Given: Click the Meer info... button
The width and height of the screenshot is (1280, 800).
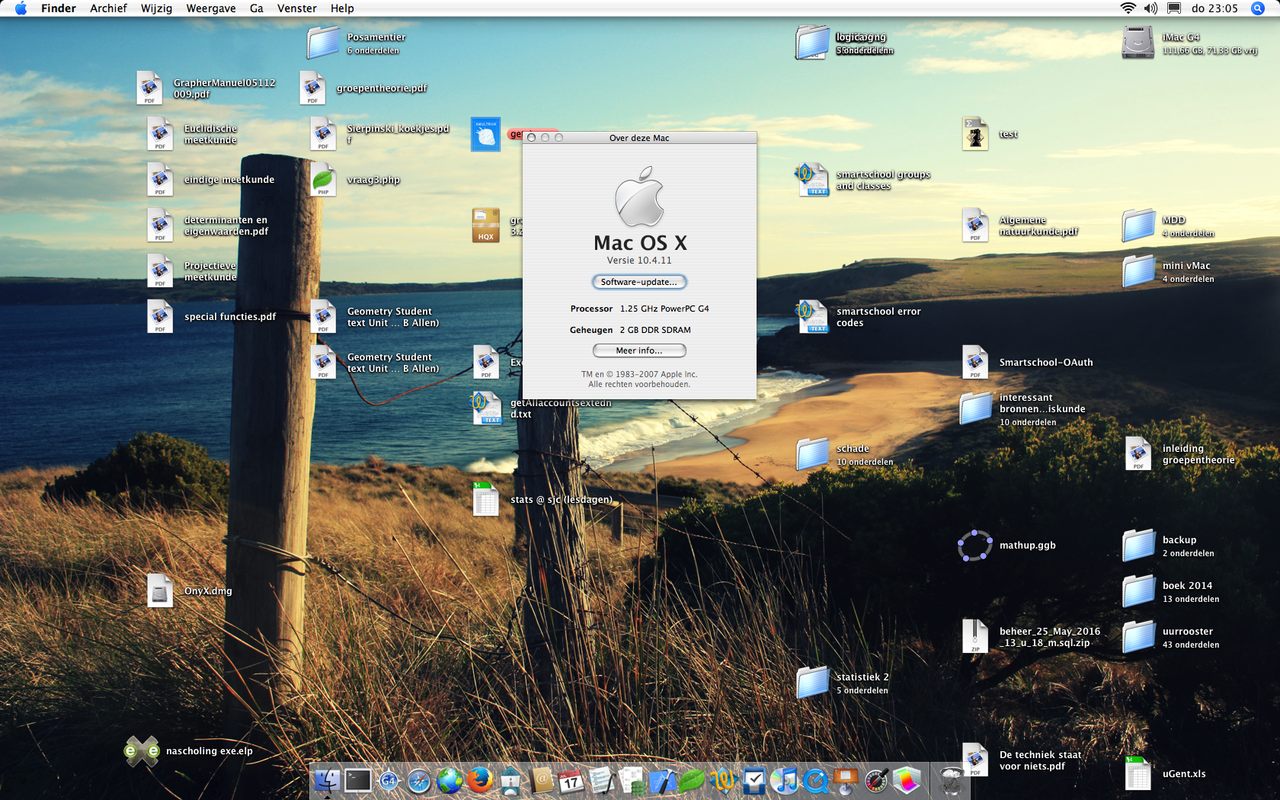Looking at the screenshot, I should tap(639, 350).
